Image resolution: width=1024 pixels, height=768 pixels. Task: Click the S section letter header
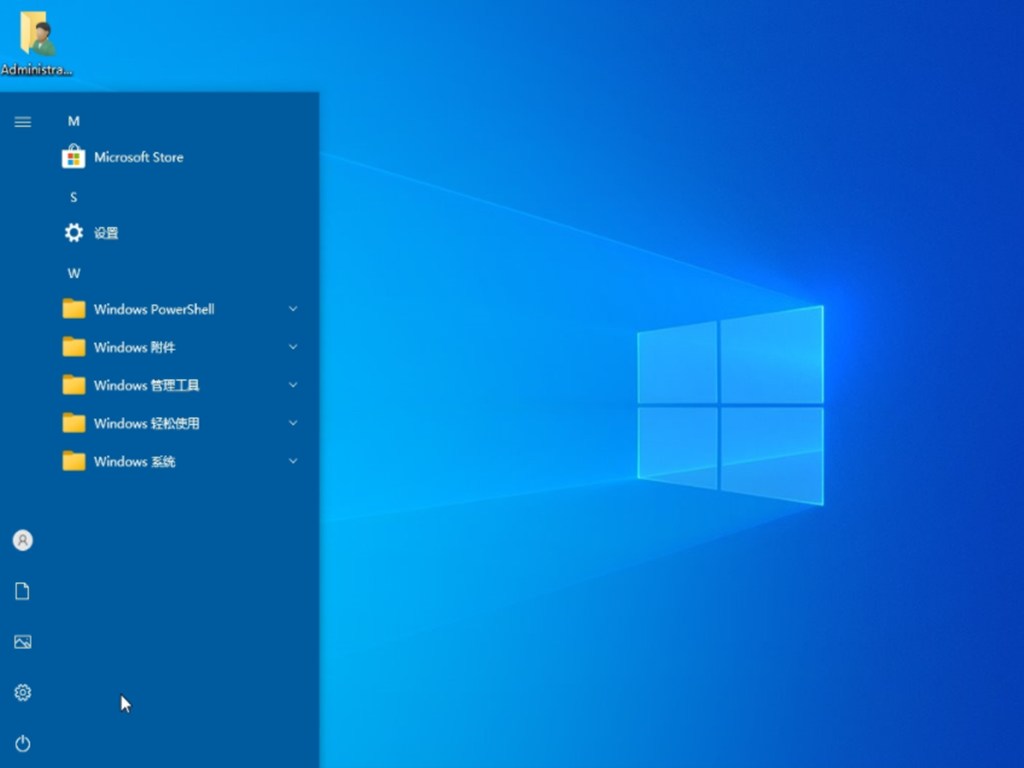[x=73, y=197]
